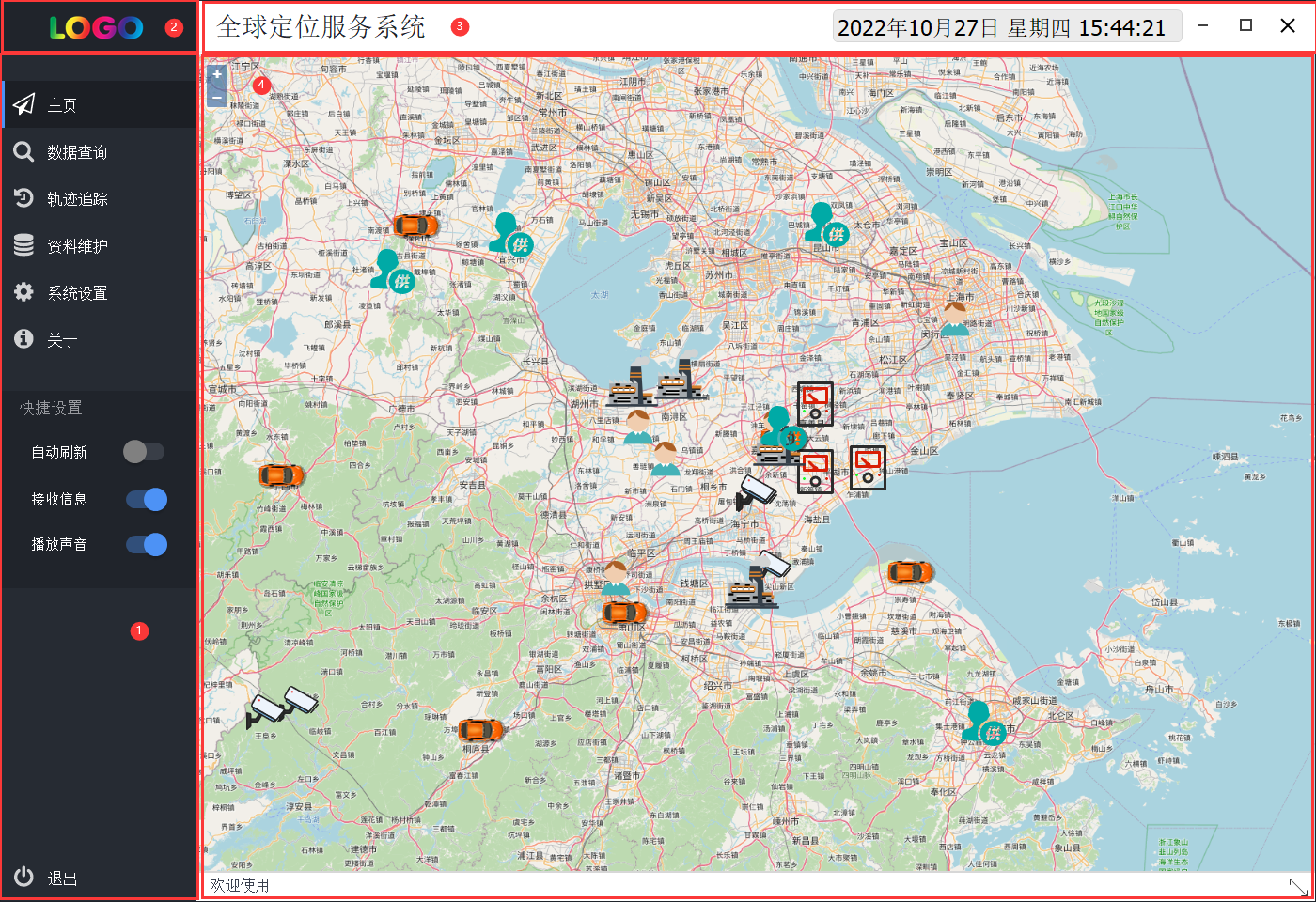Click the 苏州市 label on the map
The image size is (1316, 902).
click(x=719, y=274)
